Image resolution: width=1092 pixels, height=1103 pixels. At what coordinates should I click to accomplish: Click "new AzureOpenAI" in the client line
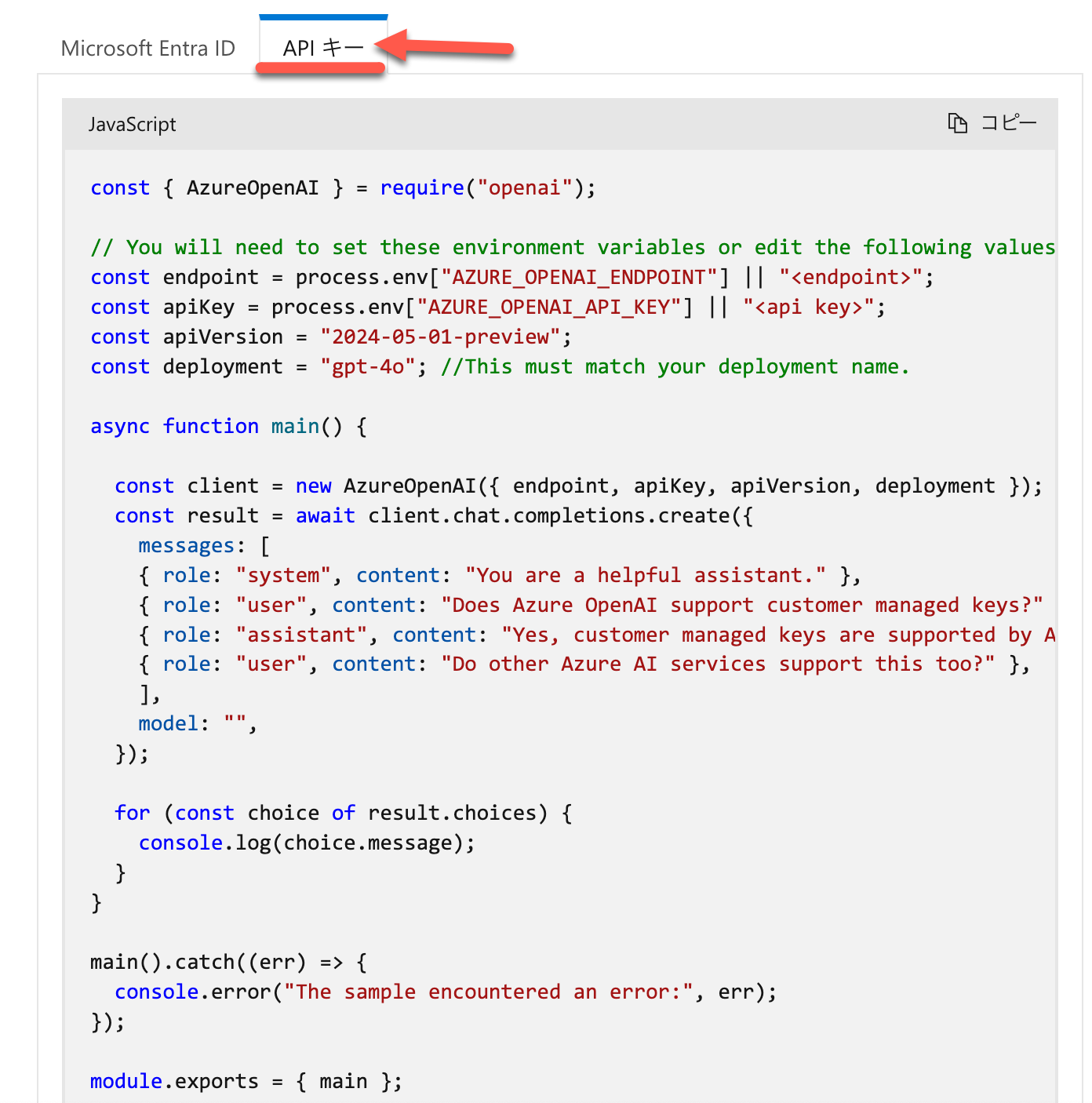point(386,486)
